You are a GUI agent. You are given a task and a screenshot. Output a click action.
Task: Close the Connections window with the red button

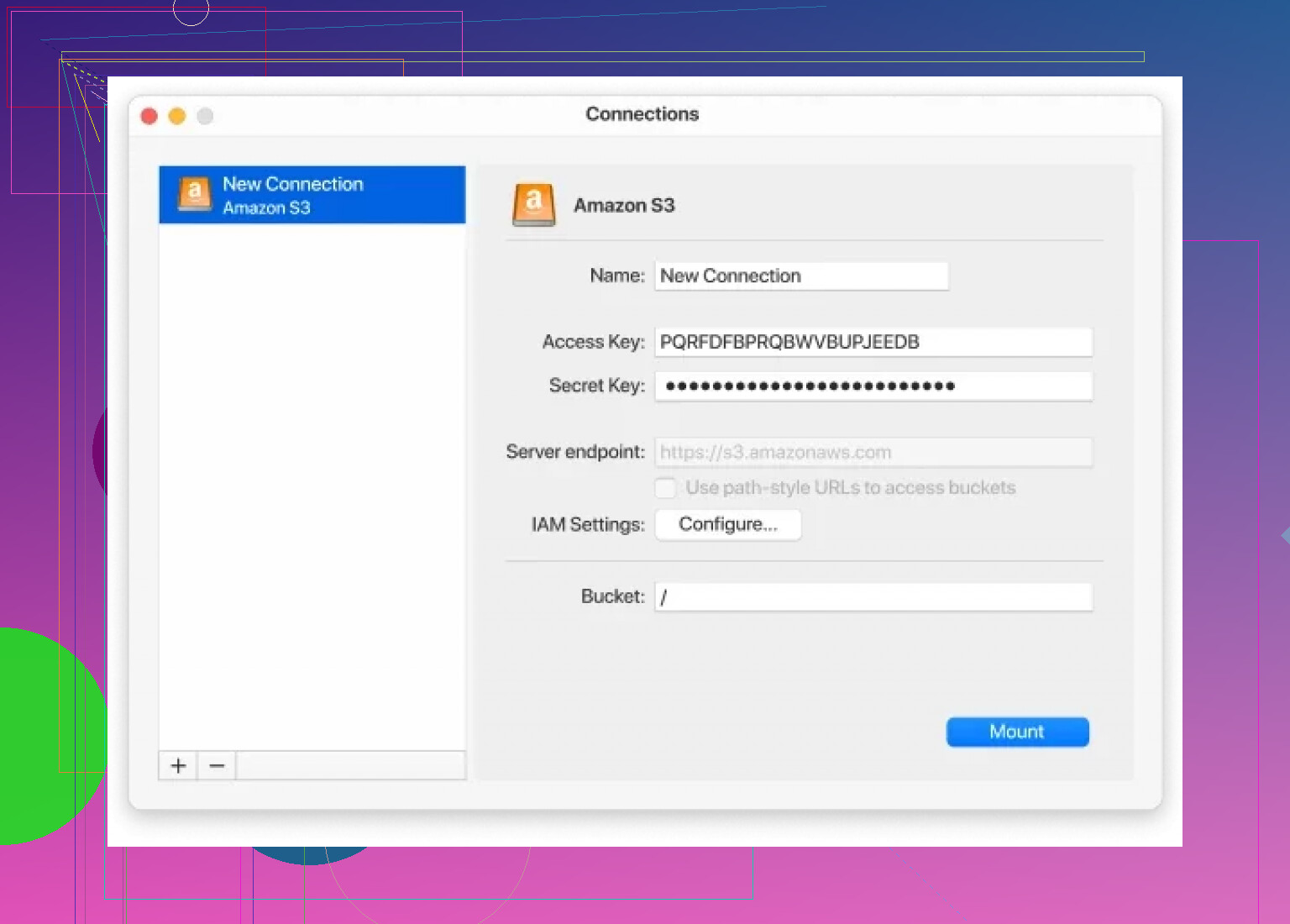click(x=149, y=116)
